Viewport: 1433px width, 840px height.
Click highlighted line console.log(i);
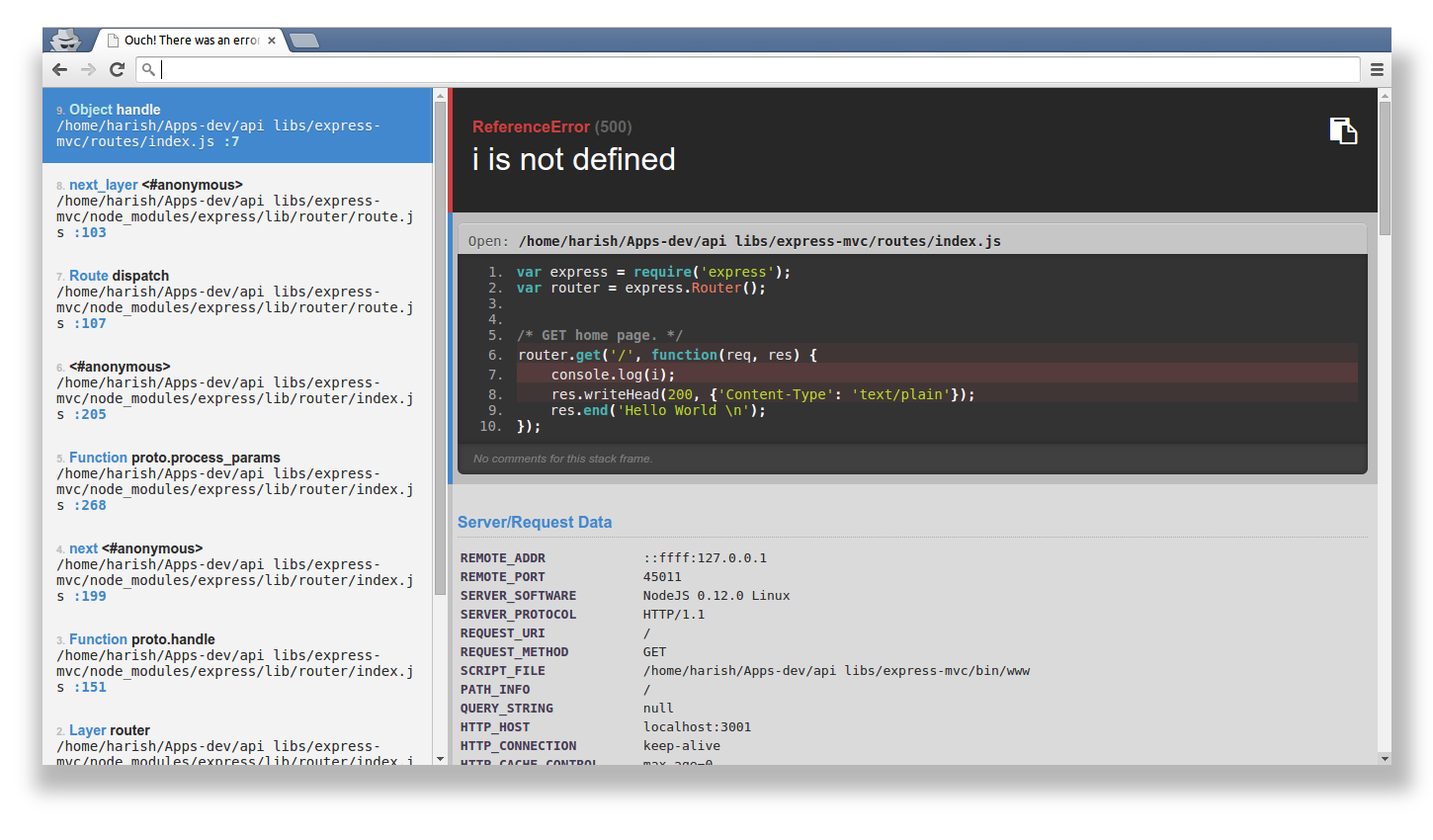(937, 375)
